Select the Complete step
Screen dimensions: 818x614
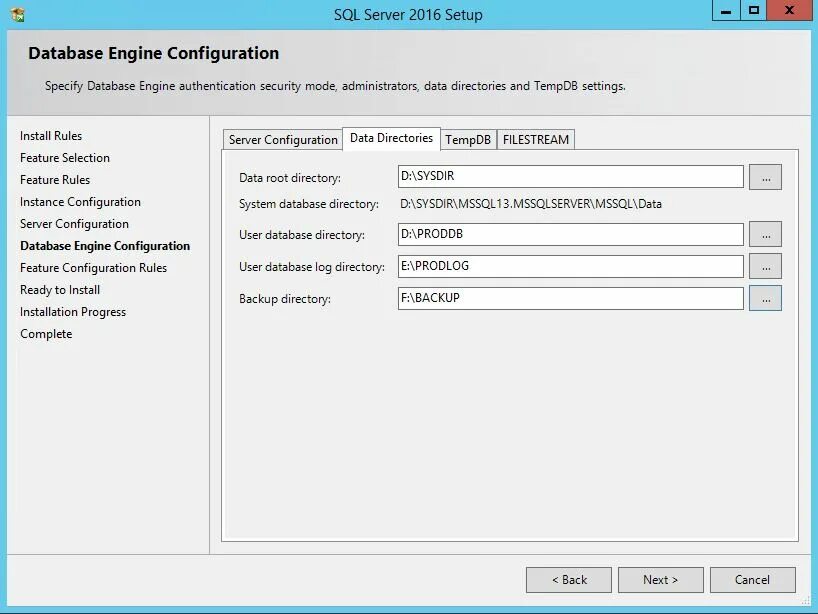point(46,334)
